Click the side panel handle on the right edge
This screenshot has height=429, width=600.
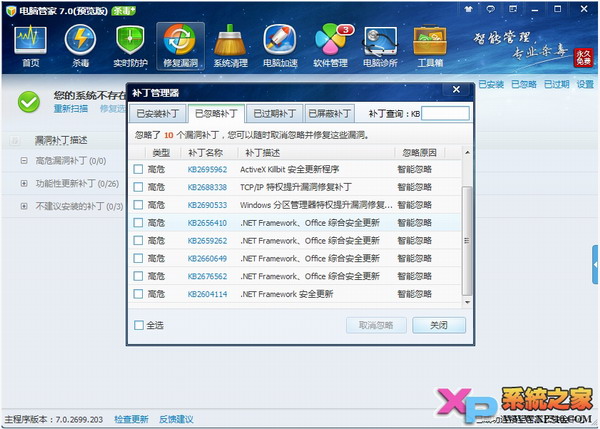pyautogui.click(x=595, y=264)
